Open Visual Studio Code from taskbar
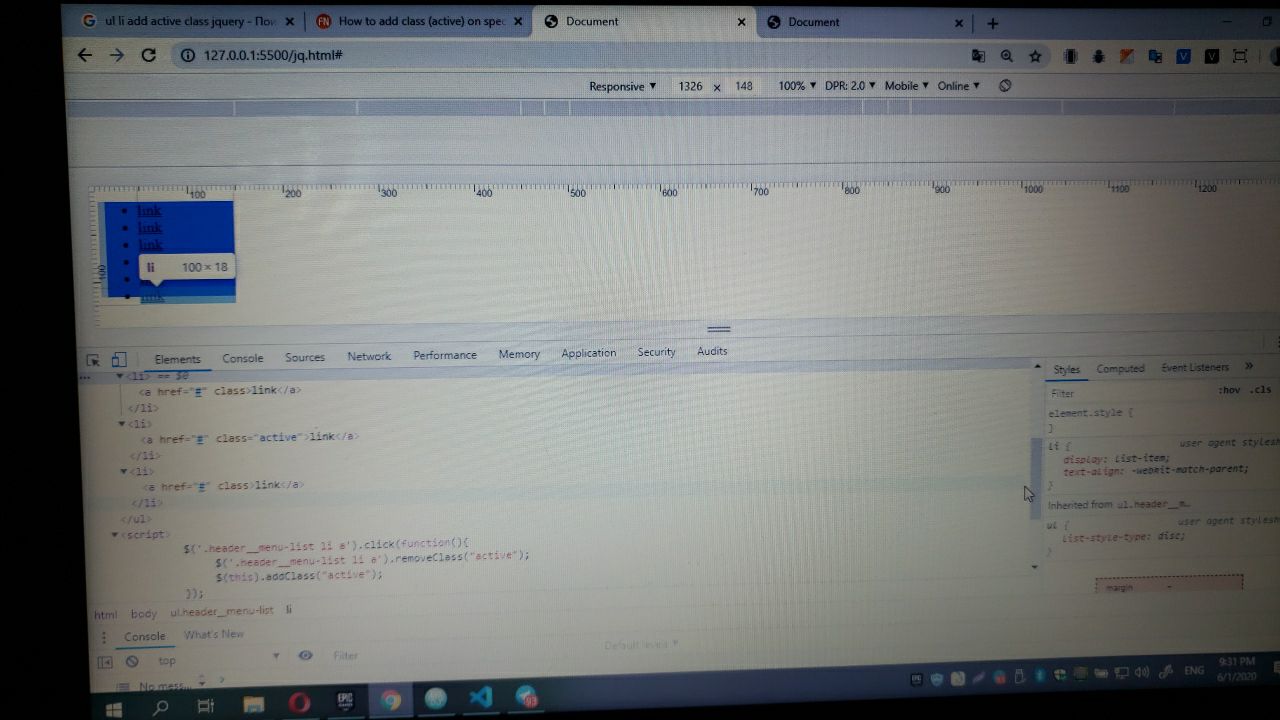1280x720 pixels. pos(481,698)
